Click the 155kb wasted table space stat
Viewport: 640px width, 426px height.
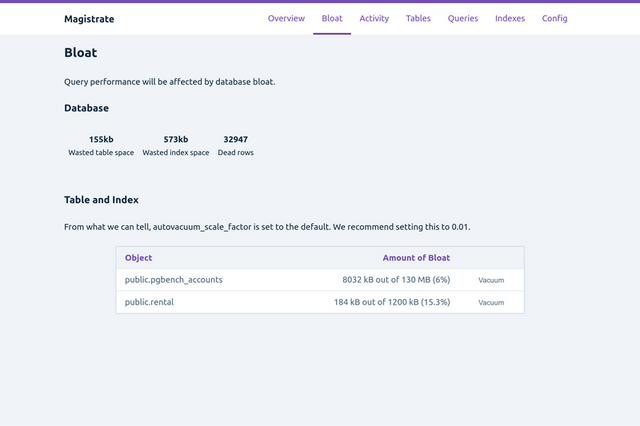(x=101, y=140)
